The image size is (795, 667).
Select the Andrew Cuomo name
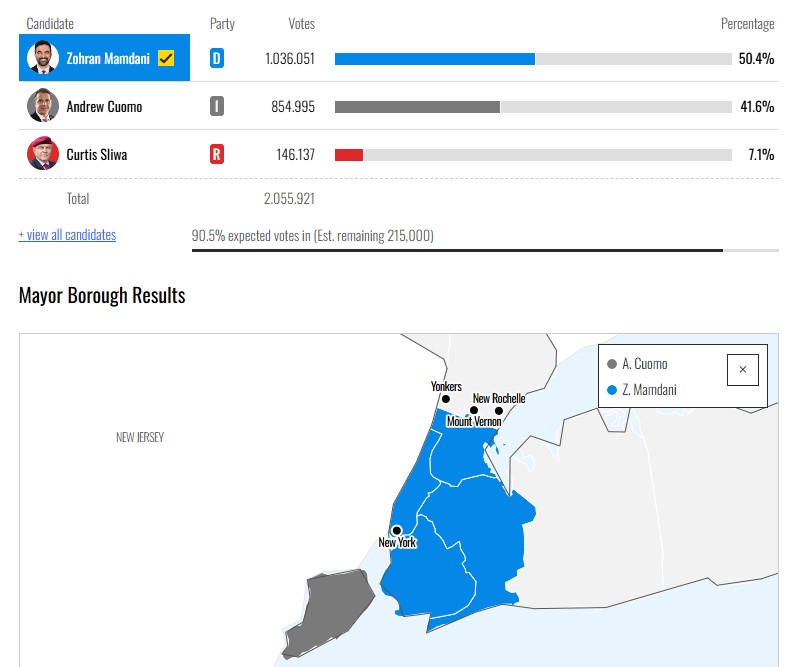[x=104, y=106]
